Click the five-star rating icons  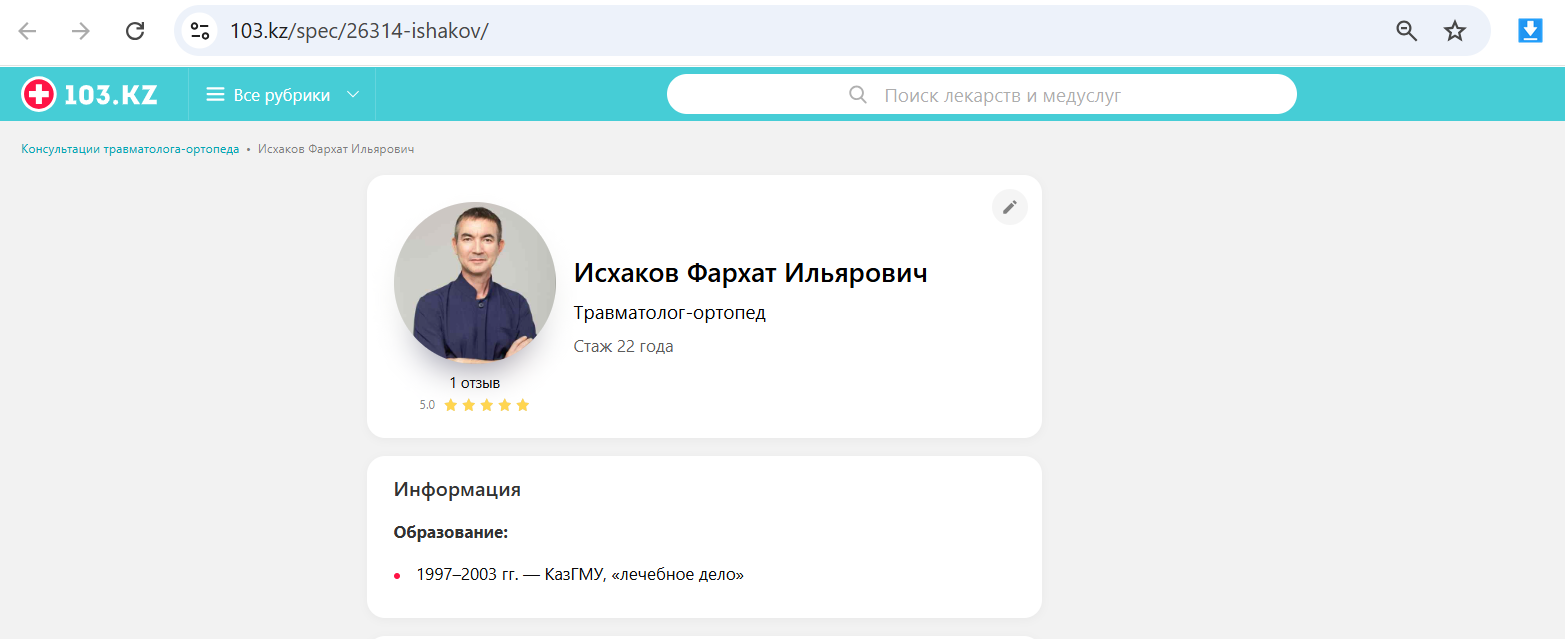(x=486, y=405)
